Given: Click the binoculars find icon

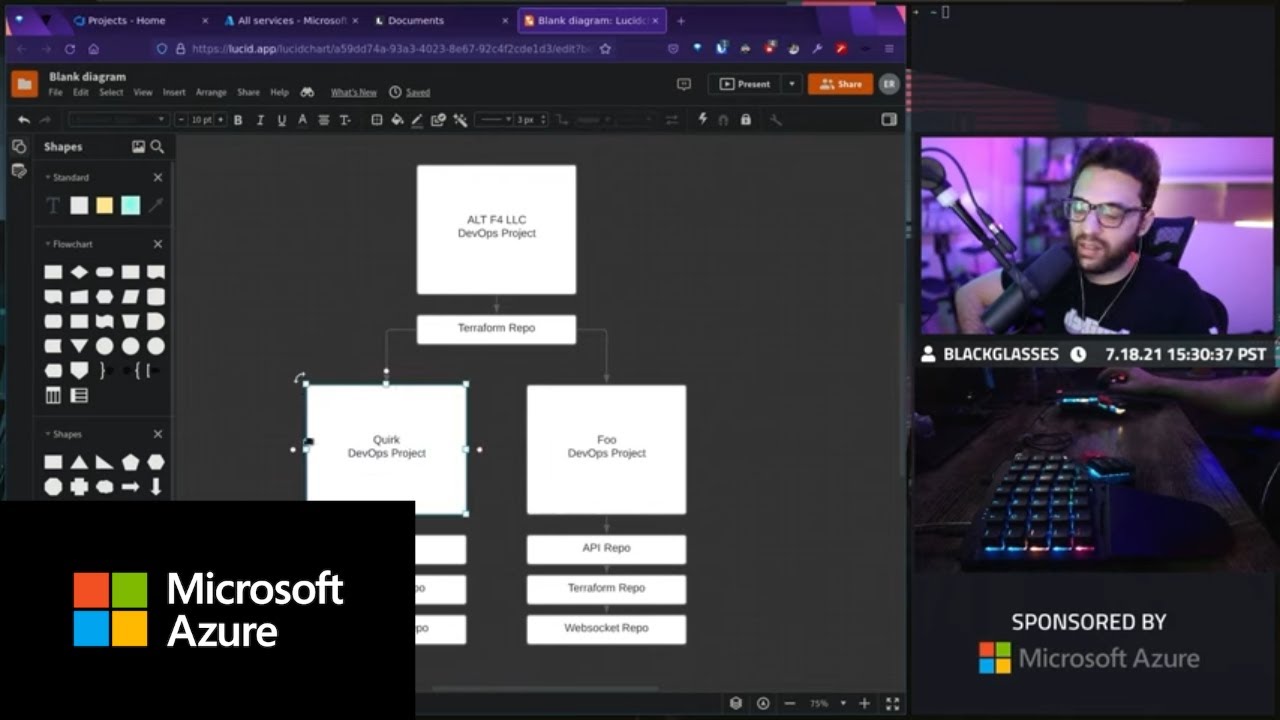Looking at the screenshot, I should click(307, 92).
